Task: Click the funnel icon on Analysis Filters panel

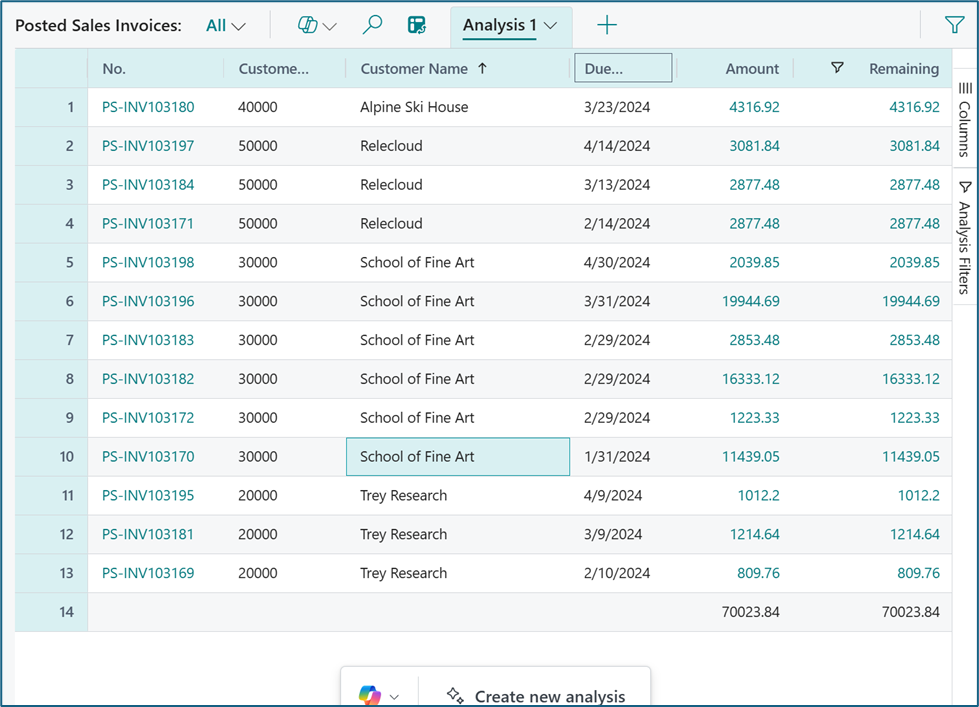Action: click(965, 187)
